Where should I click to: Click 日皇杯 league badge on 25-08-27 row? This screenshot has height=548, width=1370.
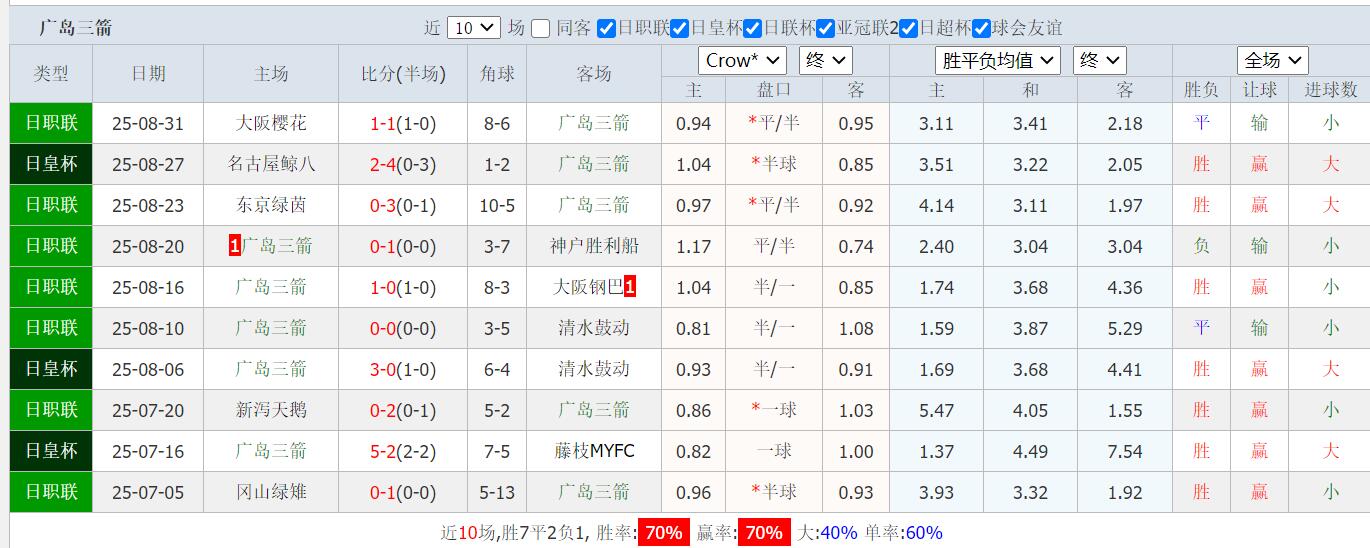click(x=51, y=164)
